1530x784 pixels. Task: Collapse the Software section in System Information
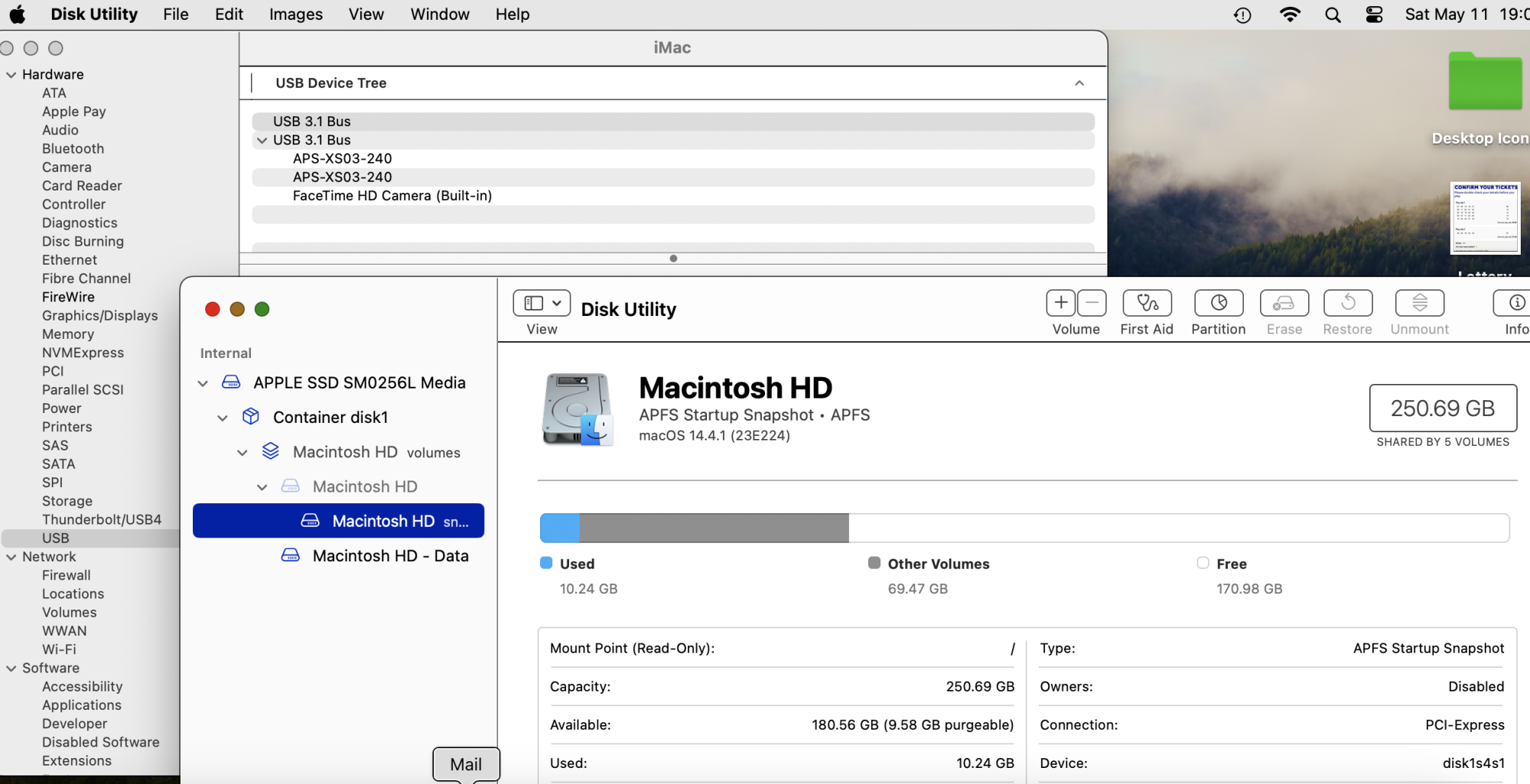click(11, 669)
